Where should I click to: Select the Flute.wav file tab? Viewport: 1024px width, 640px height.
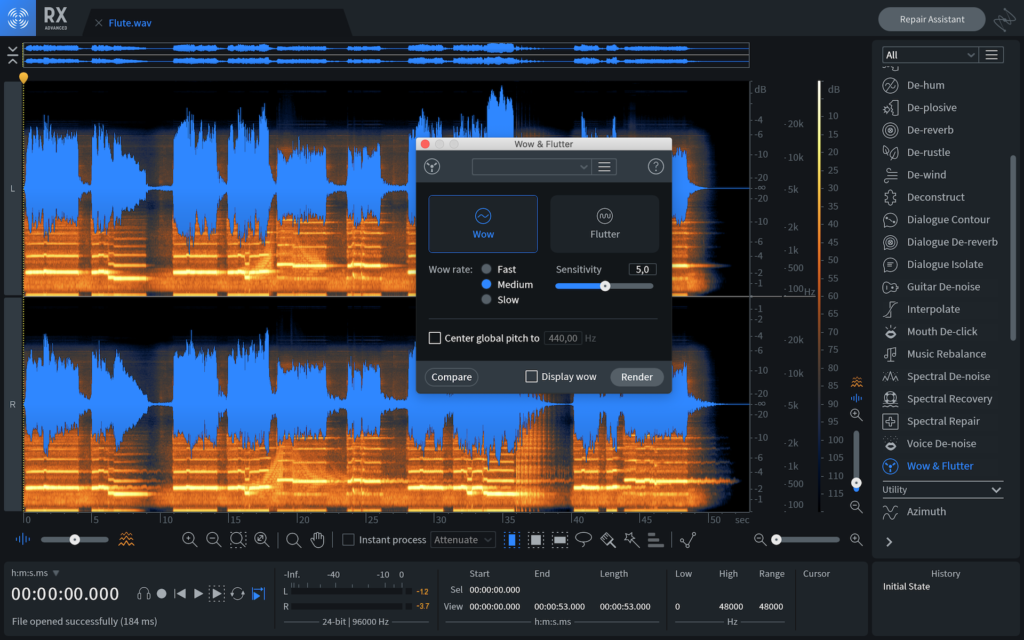coord(132,22)
